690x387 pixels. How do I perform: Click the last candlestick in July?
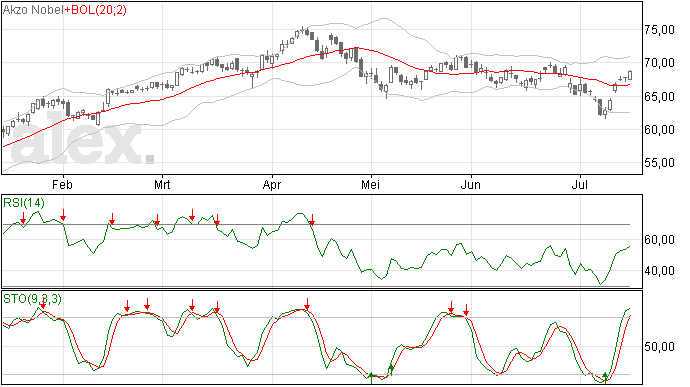click(x=630, y=75)
